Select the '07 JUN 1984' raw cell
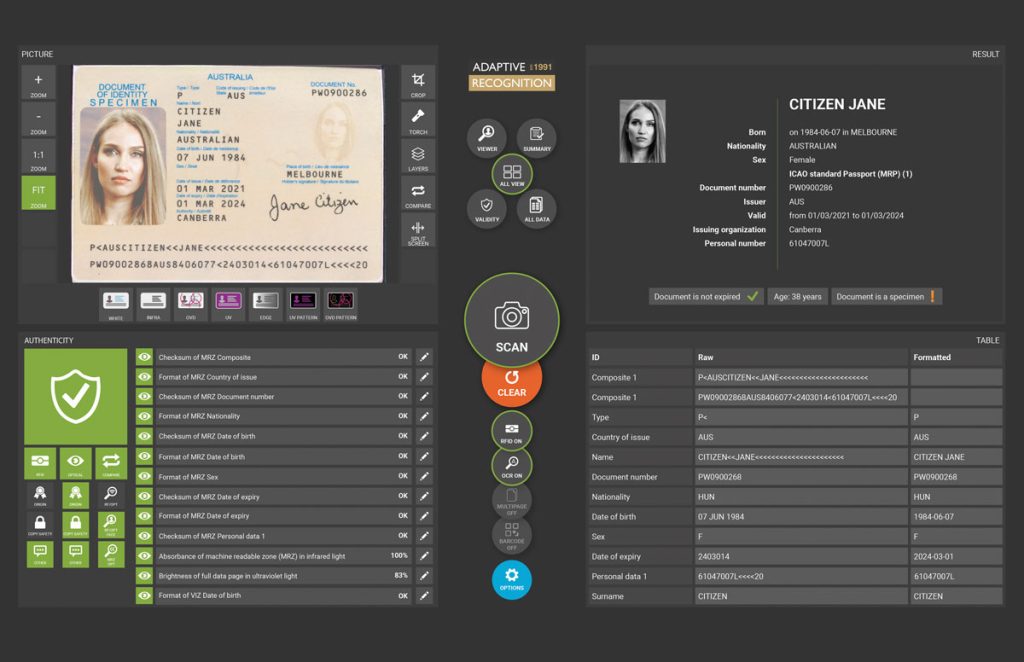The width and height of the screenshot is (1024, 662). (801, 516)
